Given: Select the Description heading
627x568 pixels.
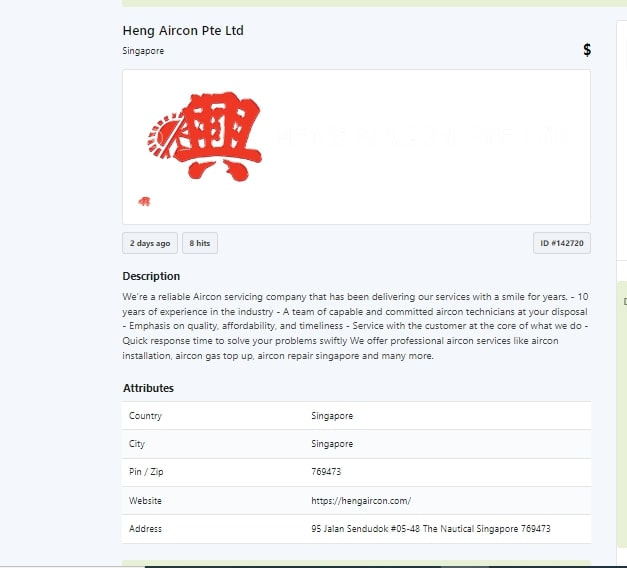Looking at the screenshot, I should [x=151, y=276].
